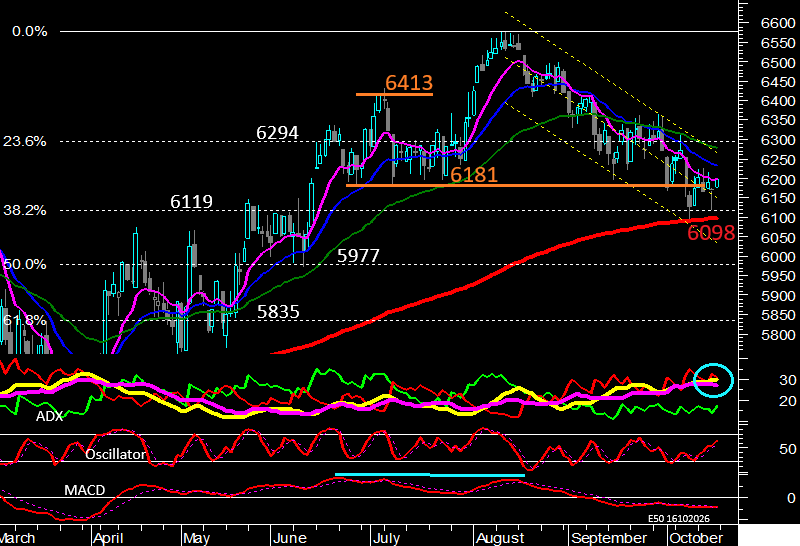Select the 5977 price level annotation
Viewport: 800px width, 546px height.
358,255
